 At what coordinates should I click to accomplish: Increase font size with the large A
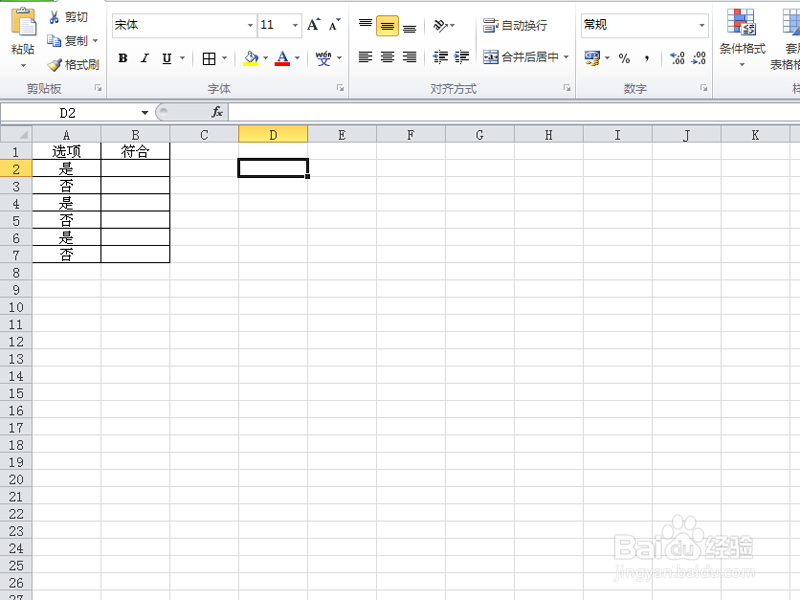(313, 24)
